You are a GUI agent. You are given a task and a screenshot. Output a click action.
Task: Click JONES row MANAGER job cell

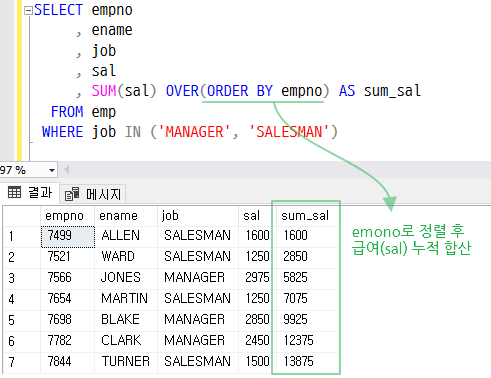point(198,278)
